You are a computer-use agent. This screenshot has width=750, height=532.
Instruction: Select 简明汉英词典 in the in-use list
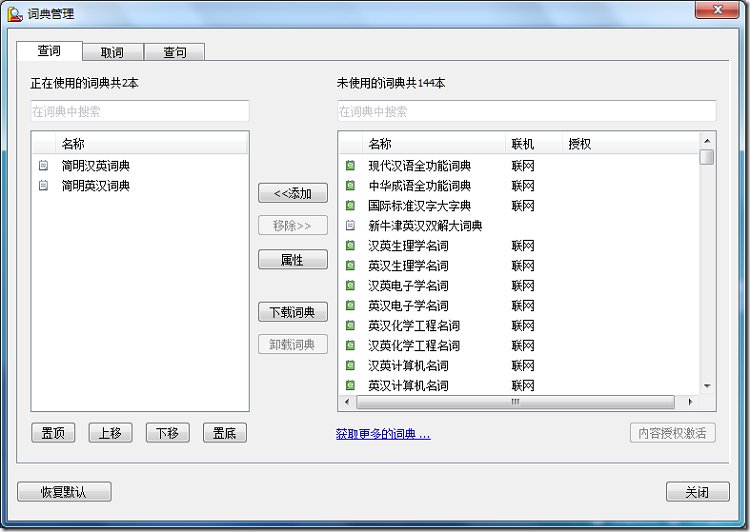pyautogui.click(x=96, y=166)
